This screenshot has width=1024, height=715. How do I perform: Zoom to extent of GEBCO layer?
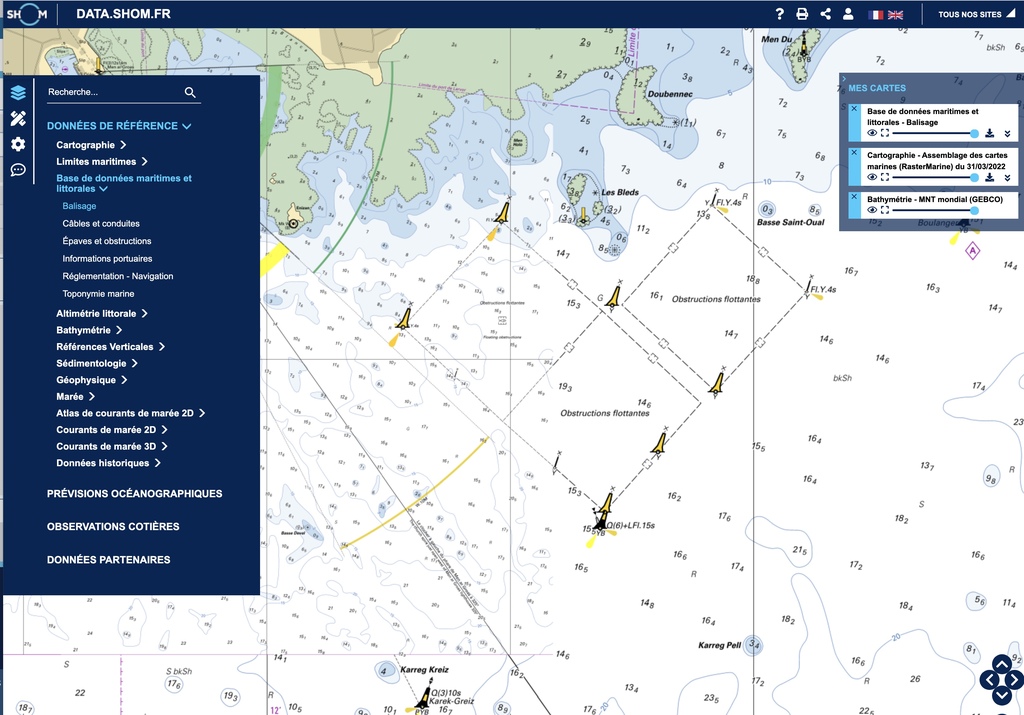pyautogui.click(x=885, y=210)
